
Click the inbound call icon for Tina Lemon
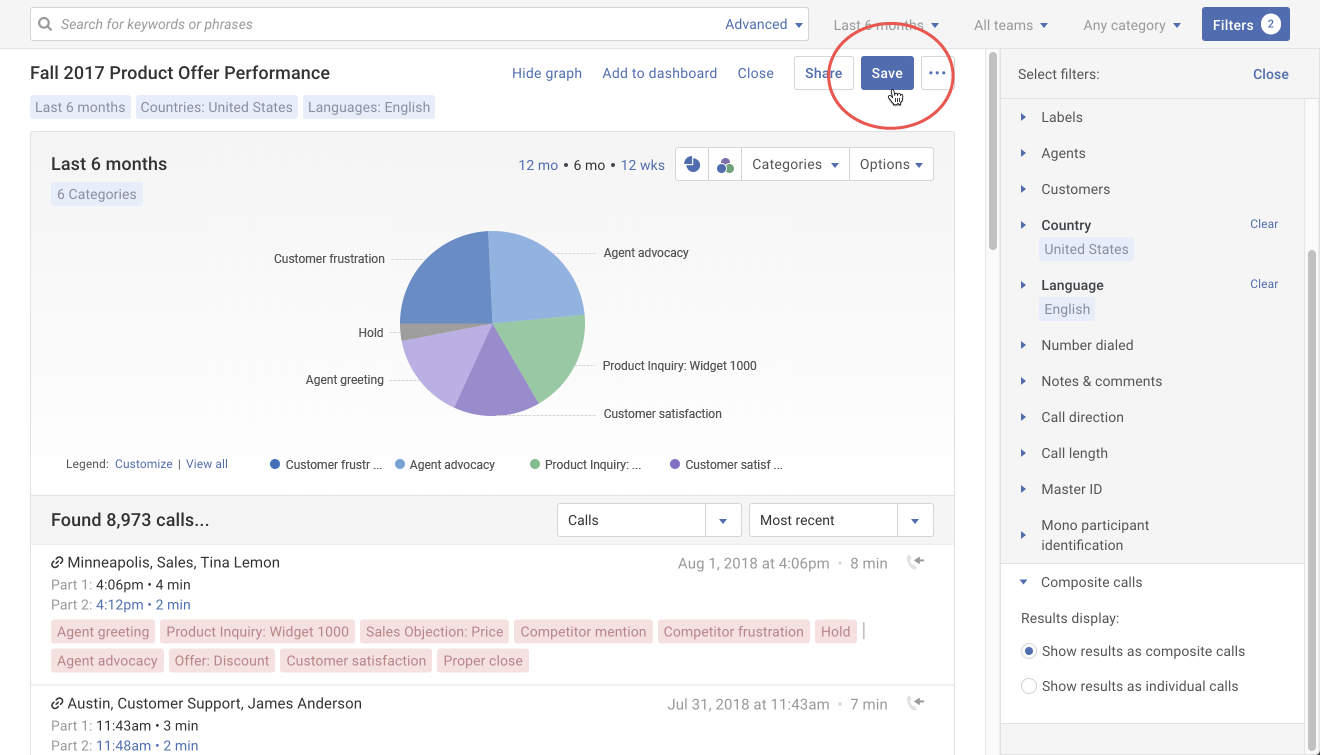[914, 562]
